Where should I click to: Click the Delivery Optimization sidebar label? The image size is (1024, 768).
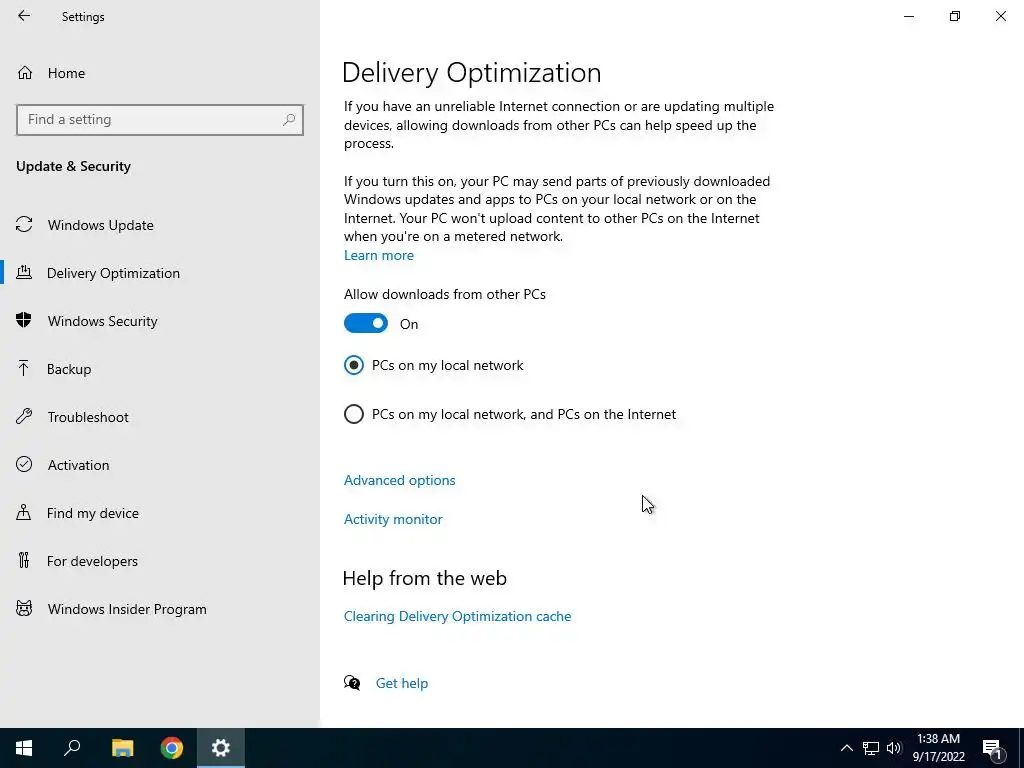click(113, 273)
